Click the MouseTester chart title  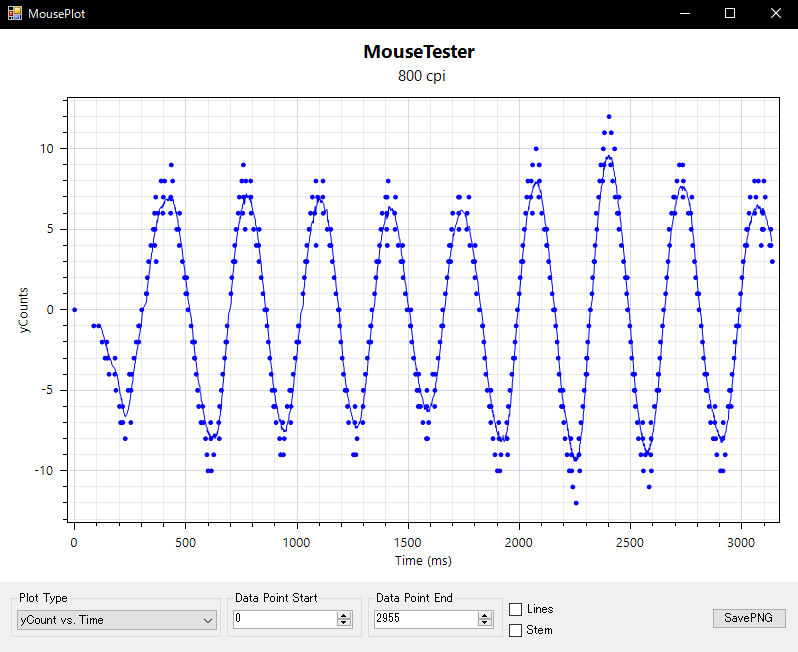click(419, 52)
